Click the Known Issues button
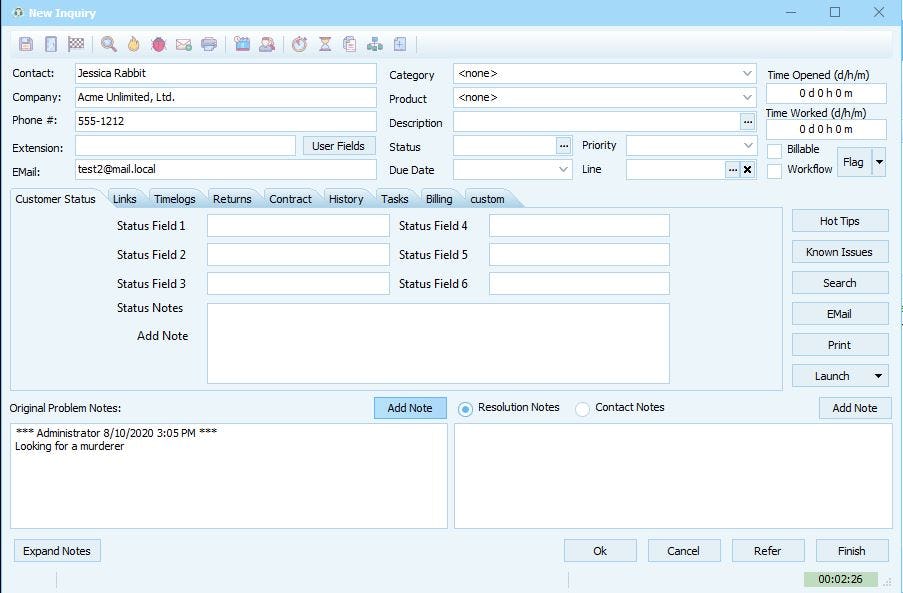This screenshot has width=903, height=593. [839, 251]
